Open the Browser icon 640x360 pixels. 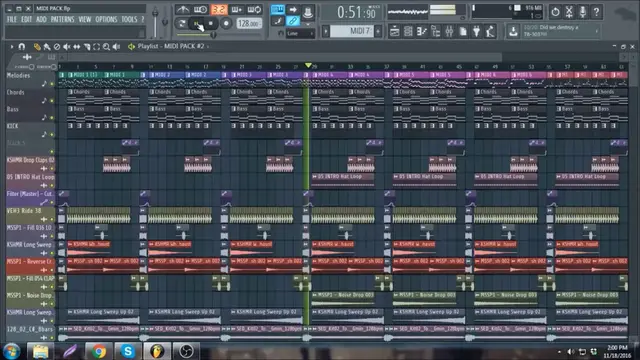pyautogui.click(x=436, y=31)
